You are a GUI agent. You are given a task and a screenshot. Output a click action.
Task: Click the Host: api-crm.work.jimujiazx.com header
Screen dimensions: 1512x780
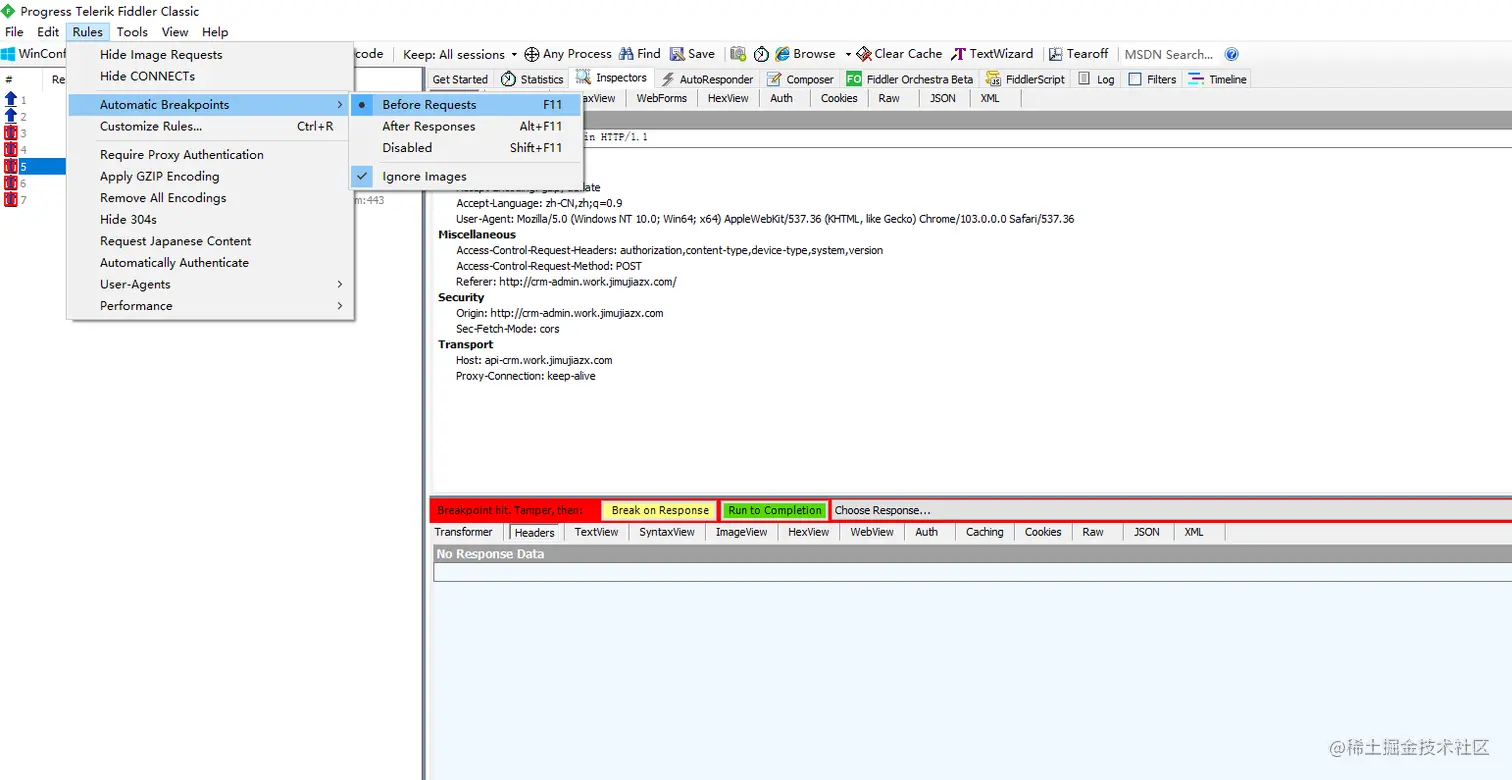[534, 360]
